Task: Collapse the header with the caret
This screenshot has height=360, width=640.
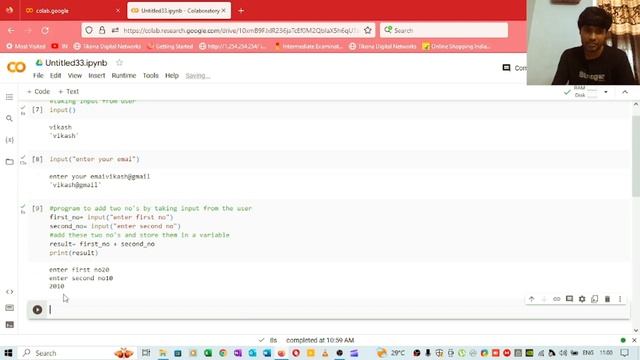Action: tap(625, 92)
